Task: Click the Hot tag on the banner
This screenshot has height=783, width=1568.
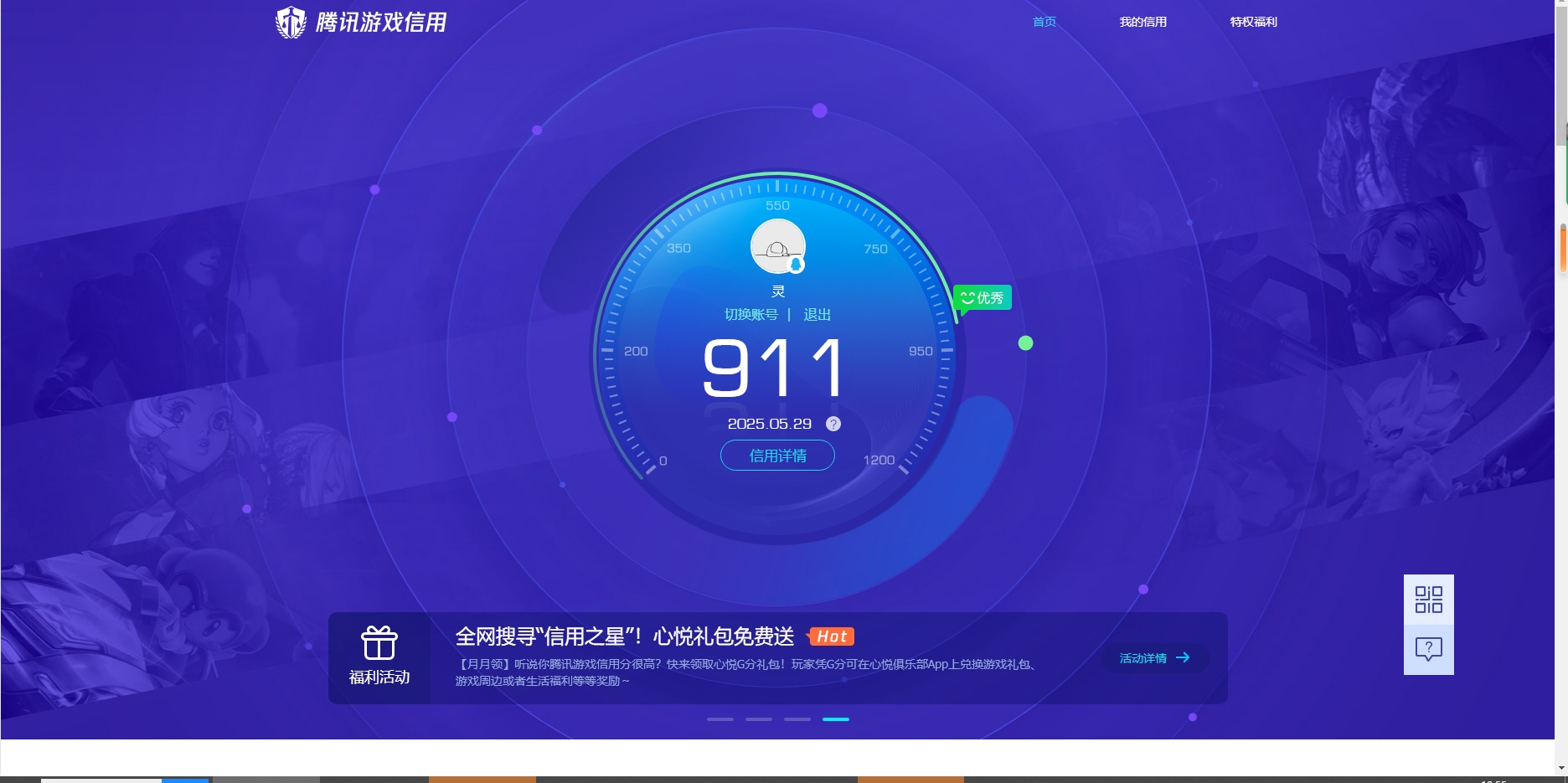Action: (831, 636)
